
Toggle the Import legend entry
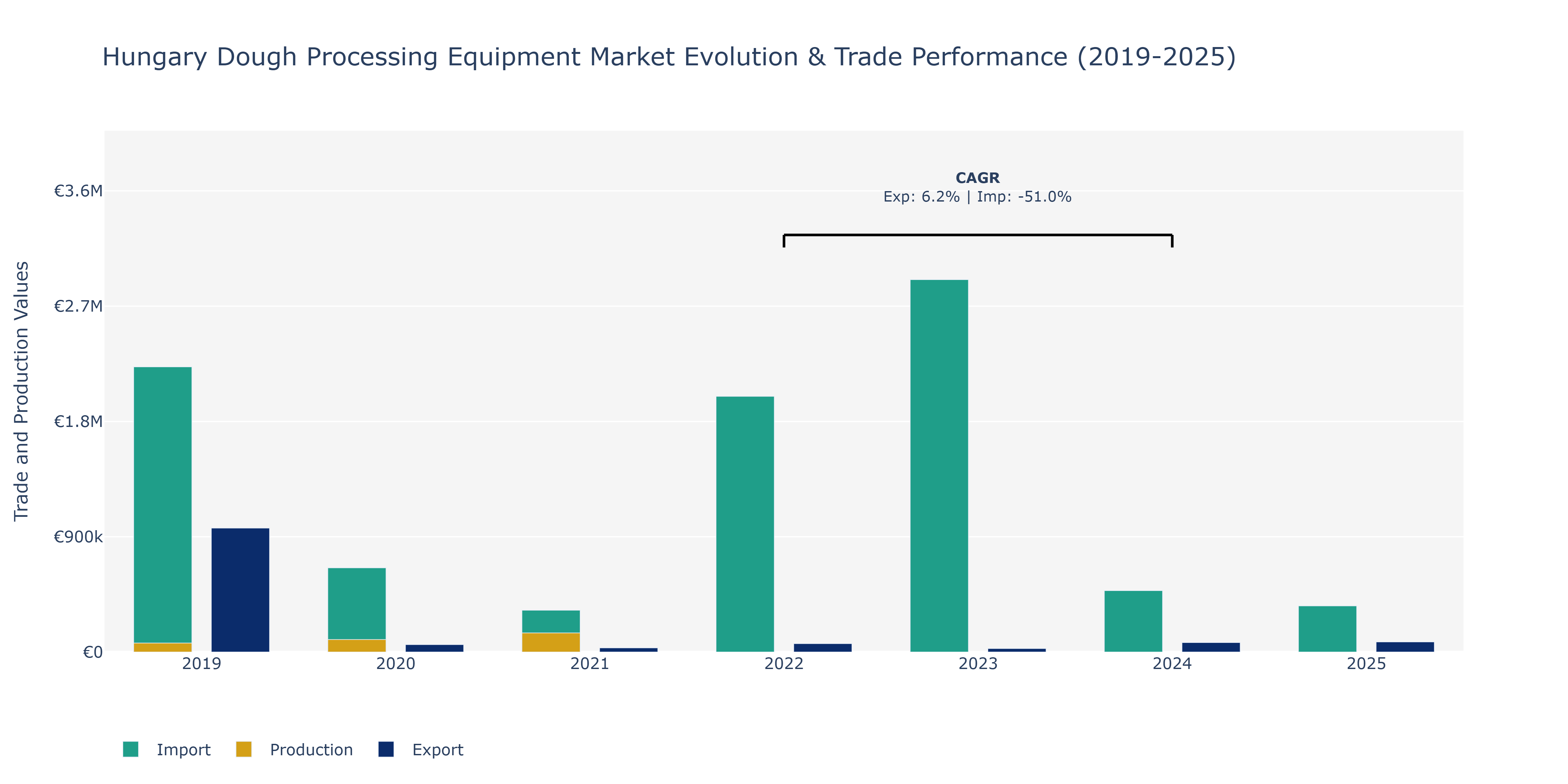click(x=166, y=749)
